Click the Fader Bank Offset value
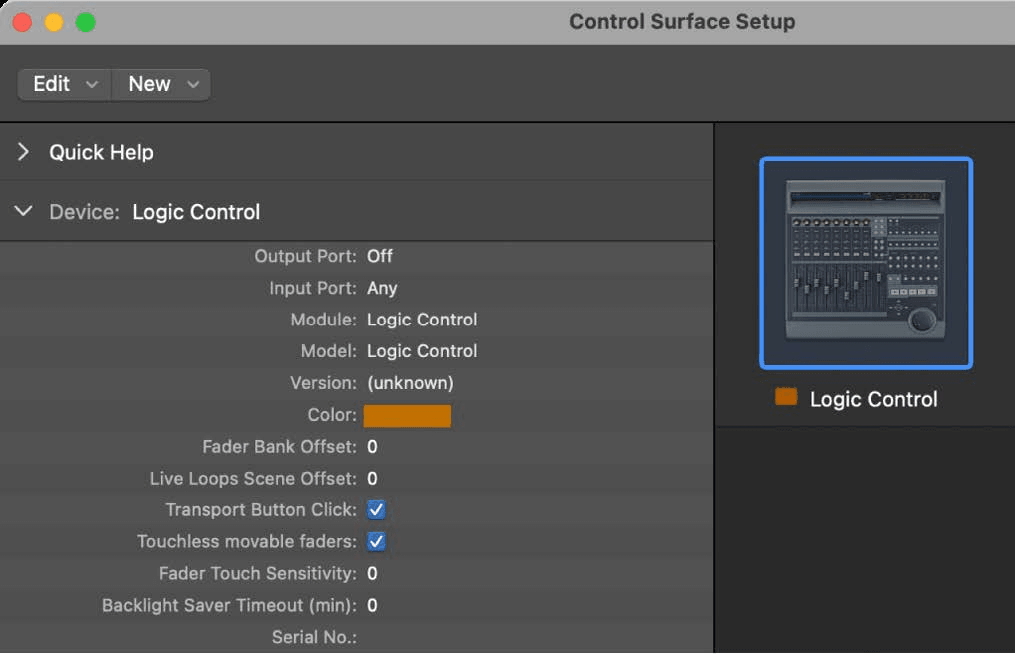This screenshot has height=654, width=1015. pyautogui.click(x=372, y=447)
